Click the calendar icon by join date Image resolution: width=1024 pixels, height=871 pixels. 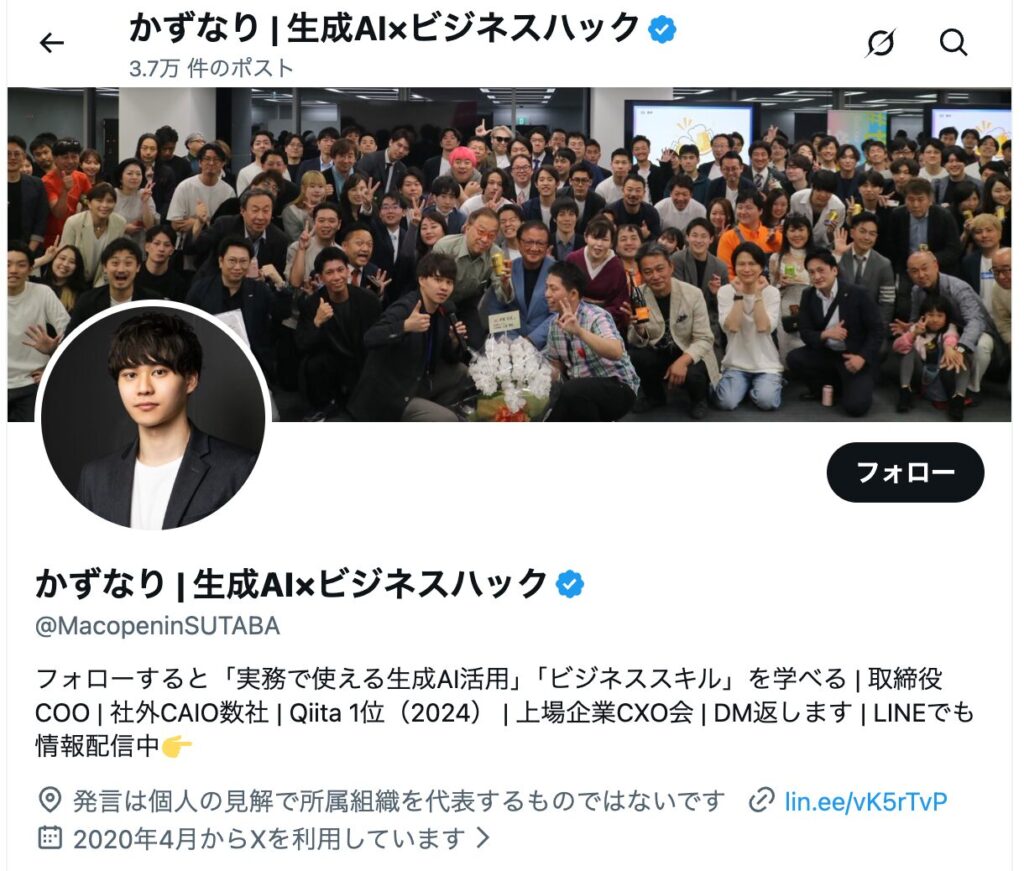click(x=50, y=837)
